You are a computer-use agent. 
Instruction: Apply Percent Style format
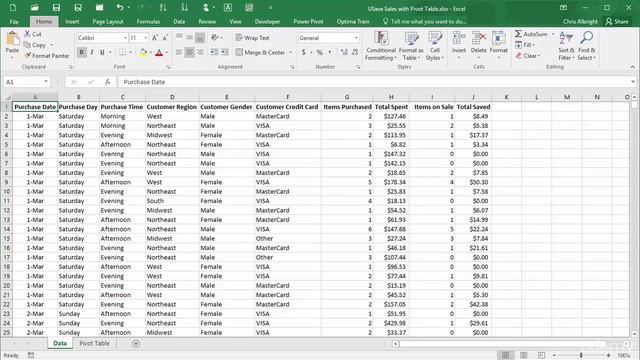(x=320, y=52)
